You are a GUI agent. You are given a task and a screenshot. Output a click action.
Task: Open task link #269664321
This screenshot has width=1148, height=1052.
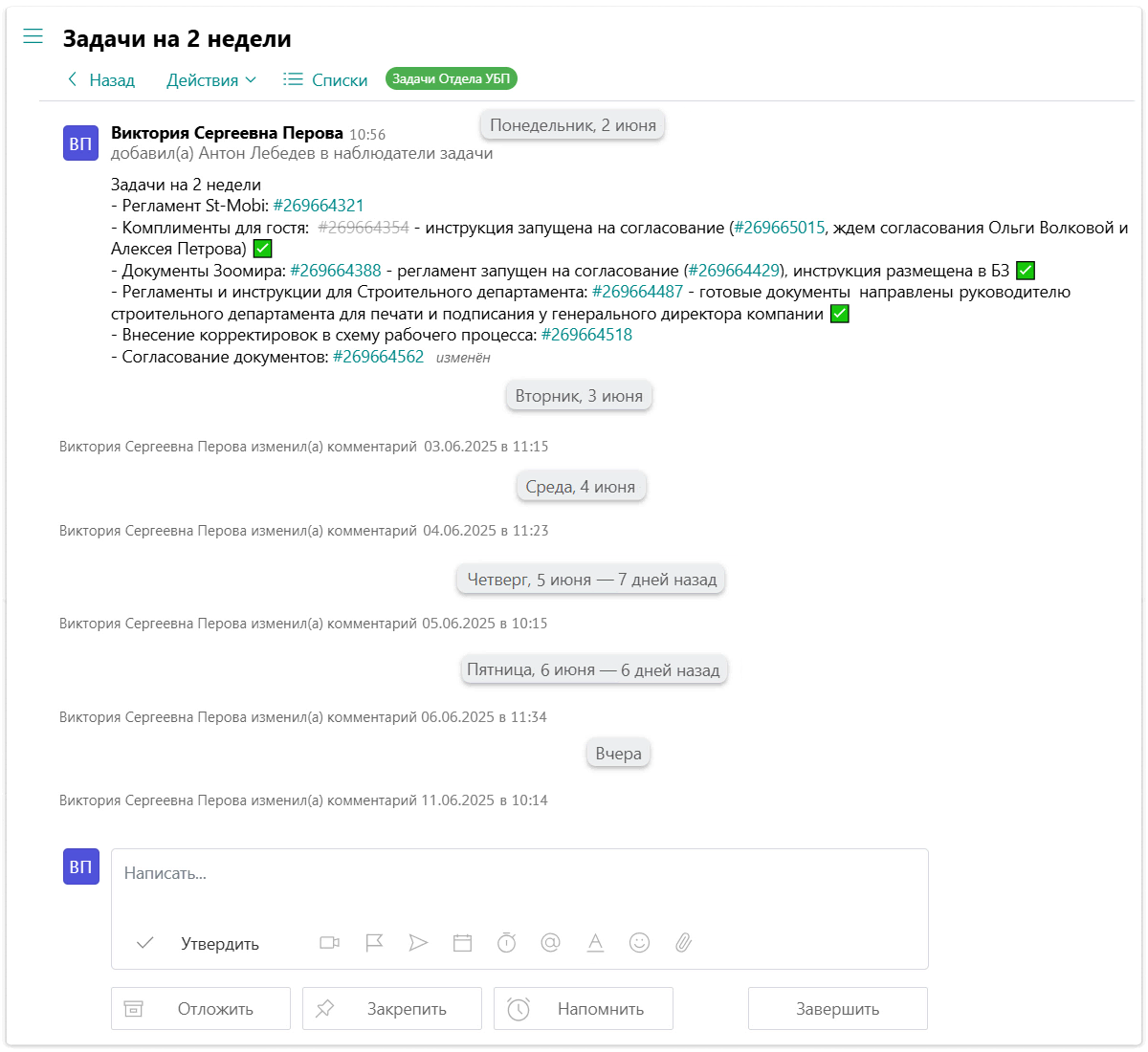click(x=319, y=206)
